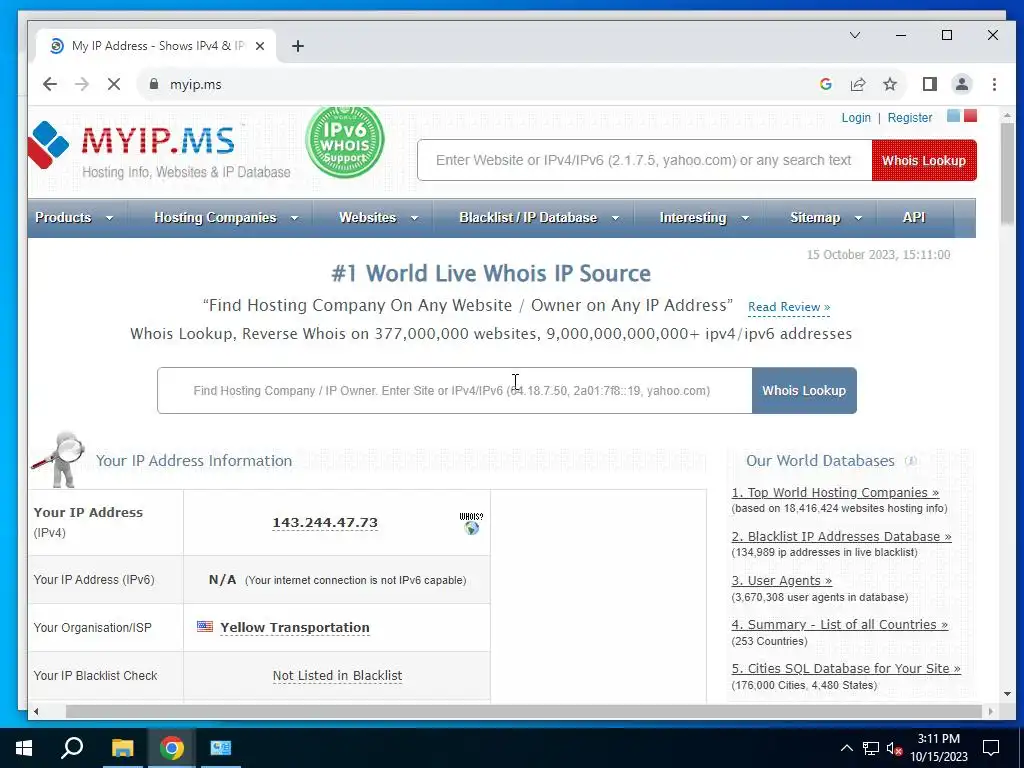Expand the Websites menu

click(378, 217)
